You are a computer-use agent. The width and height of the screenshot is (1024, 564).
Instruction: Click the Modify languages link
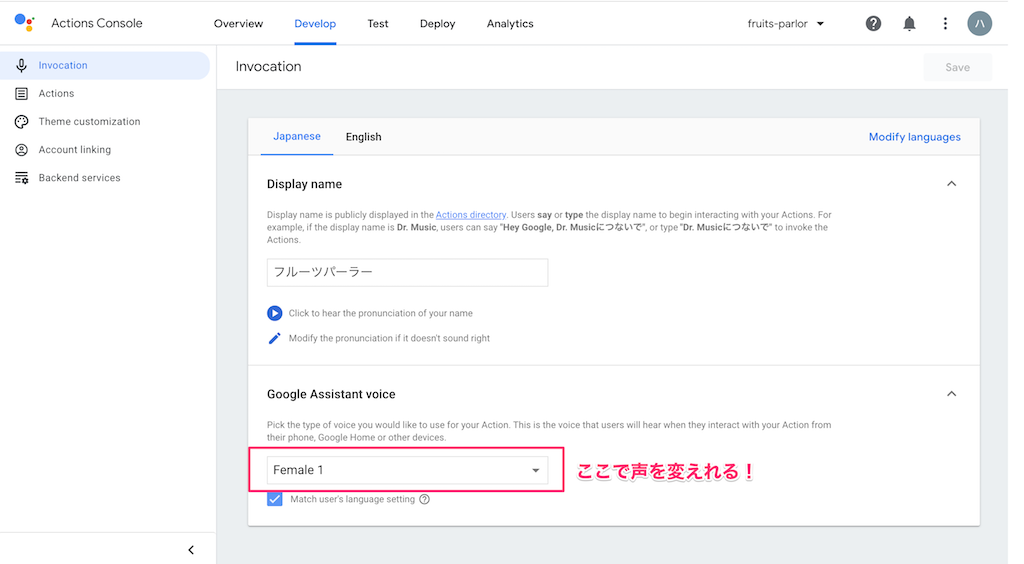(914, 136)
